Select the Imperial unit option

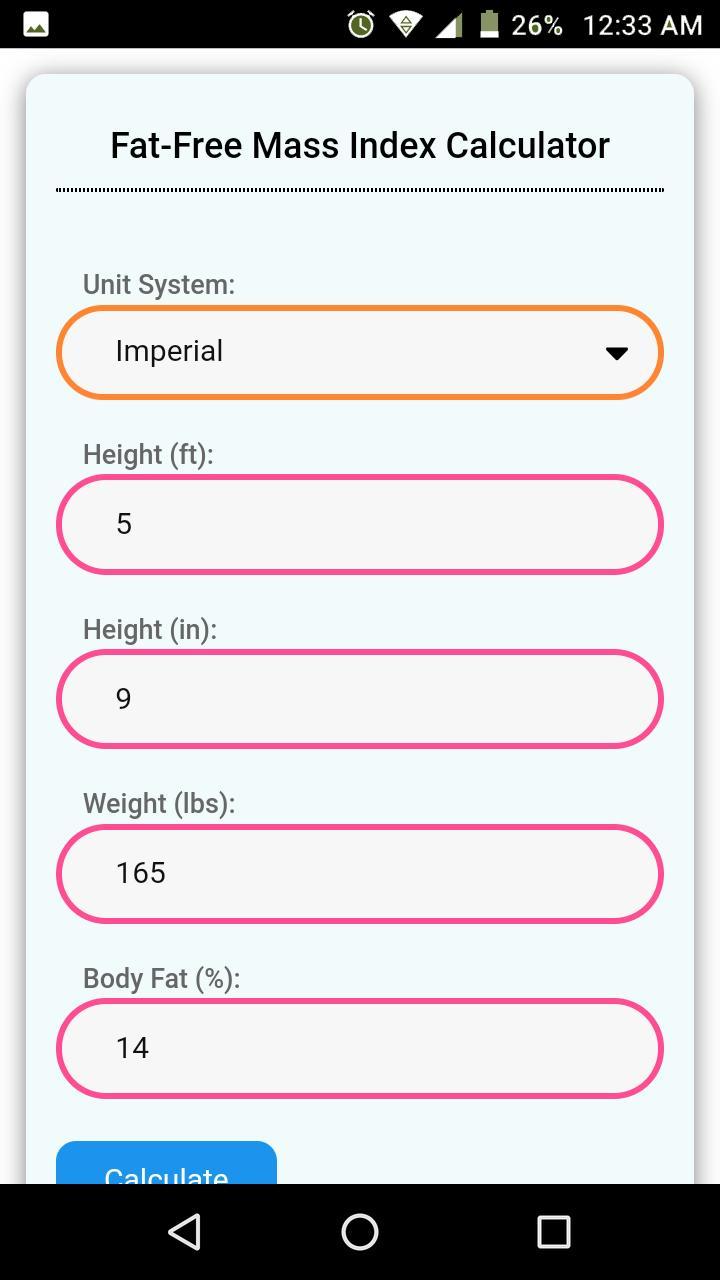168,352
